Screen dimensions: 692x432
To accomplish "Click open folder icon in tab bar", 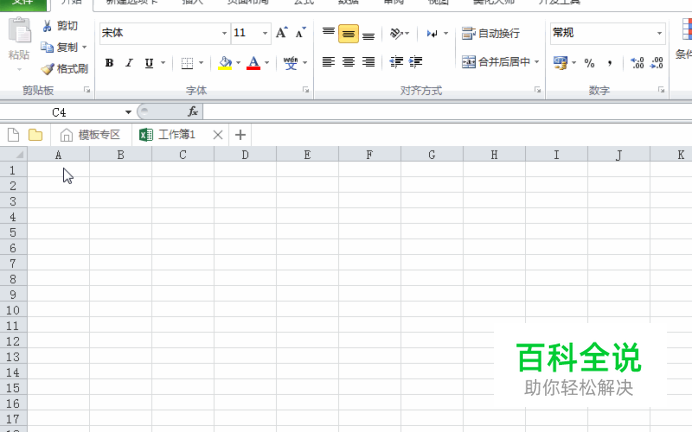I will coord(35,135).
